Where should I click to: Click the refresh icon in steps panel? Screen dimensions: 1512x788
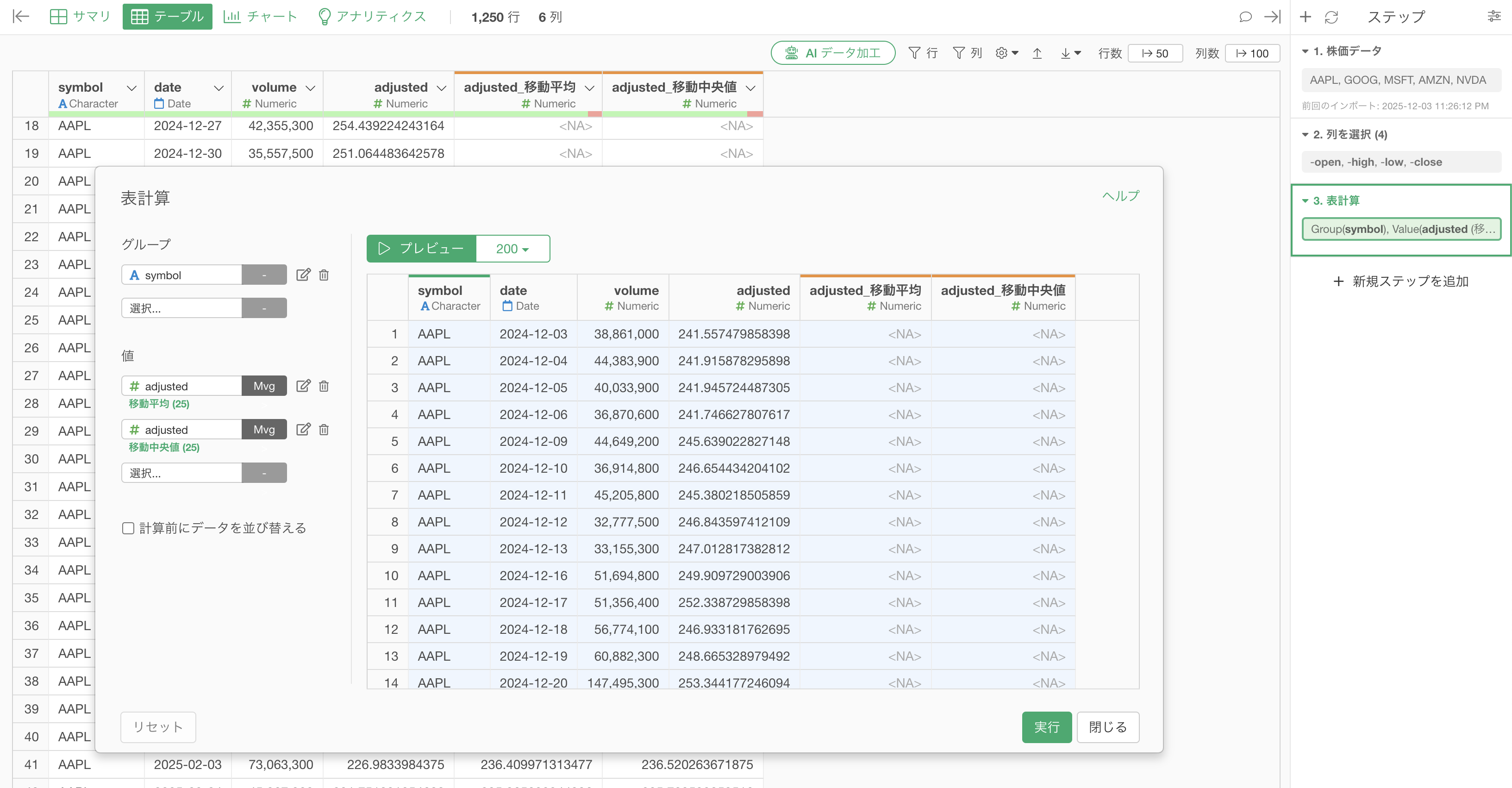click(1331, 17)
